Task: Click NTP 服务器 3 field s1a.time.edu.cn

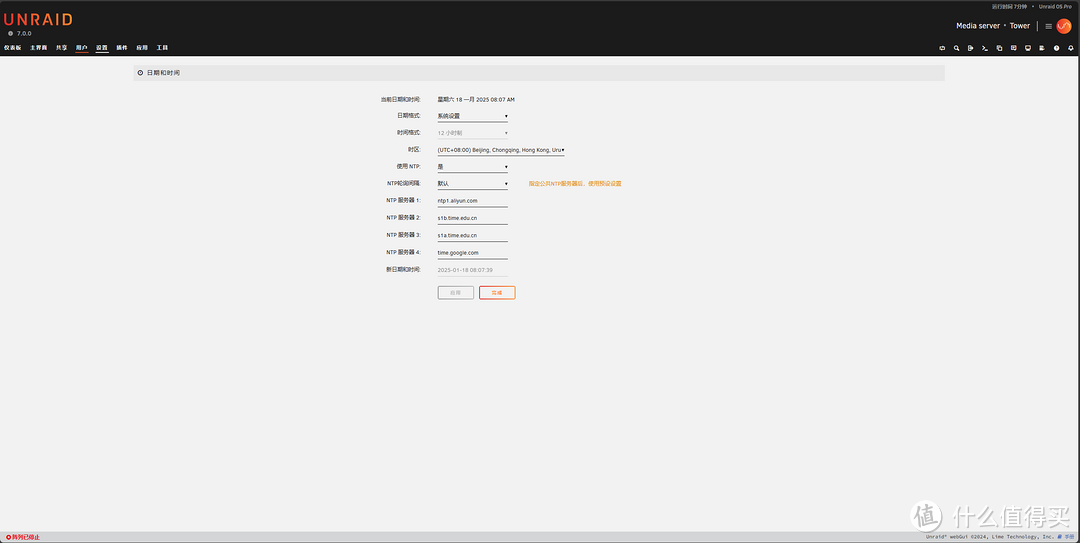Action: pyautogui.click(x=472, y=235)
